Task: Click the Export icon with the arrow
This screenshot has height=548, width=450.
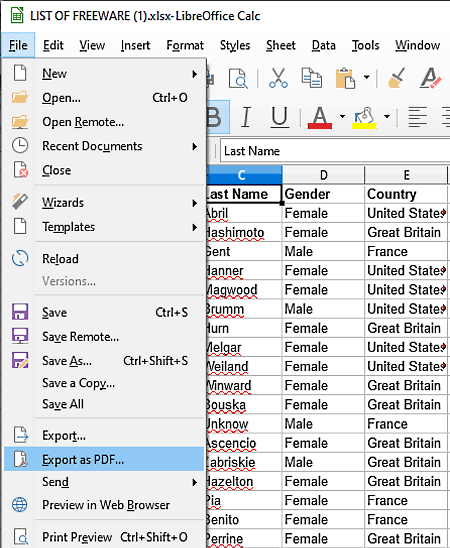Action: pyautogui.click(x=21, y=435)
